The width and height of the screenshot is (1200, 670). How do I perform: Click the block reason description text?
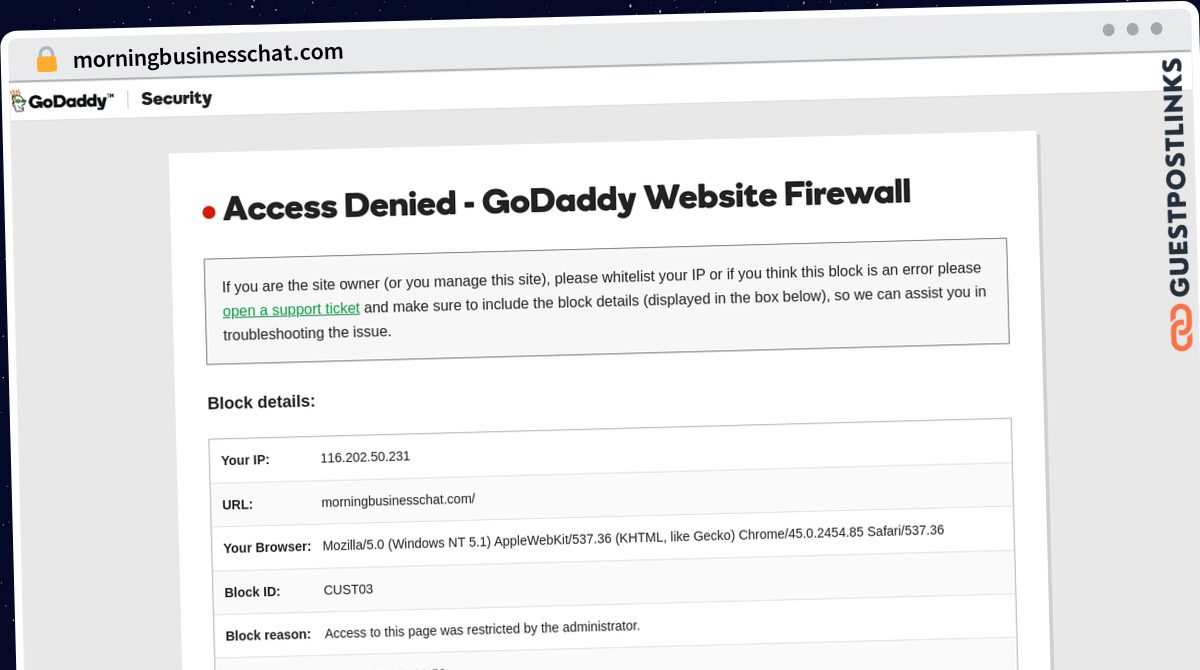[482, 630]
